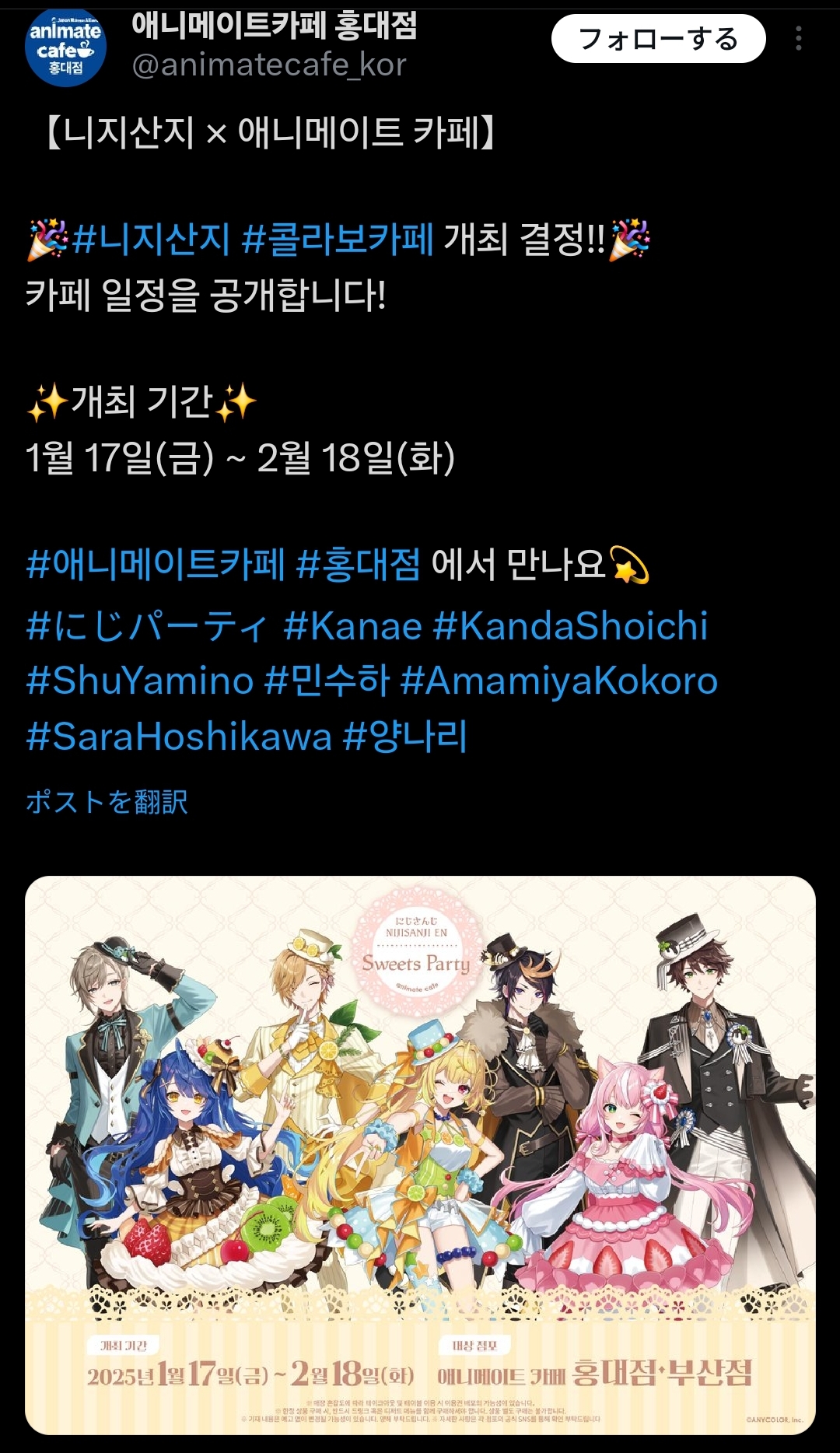Image resolution: width=840 pixels, height=1453 pixels.
Task: Open hashtag #Kanae
Action: (352, 626)
